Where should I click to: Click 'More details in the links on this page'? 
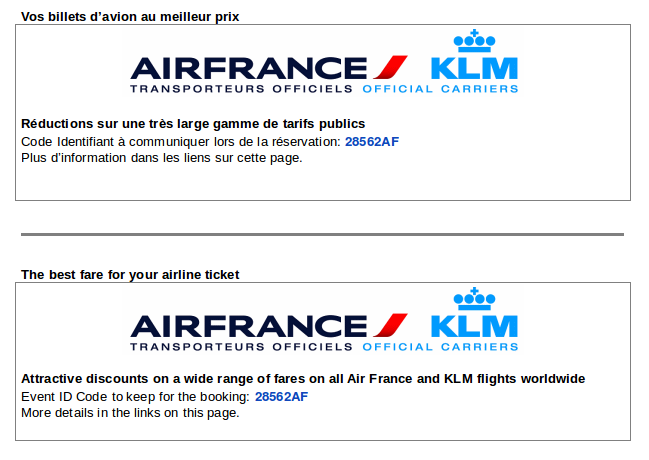click(x=130, y=413)
